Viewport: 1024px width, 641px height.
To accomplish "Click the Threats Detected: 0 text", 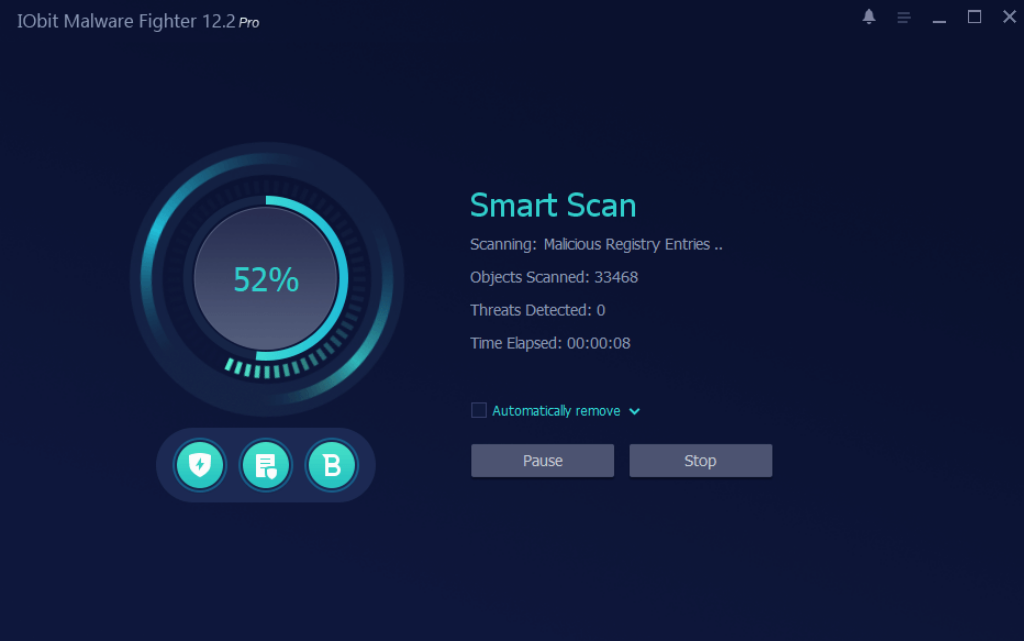I will [537, 310].
